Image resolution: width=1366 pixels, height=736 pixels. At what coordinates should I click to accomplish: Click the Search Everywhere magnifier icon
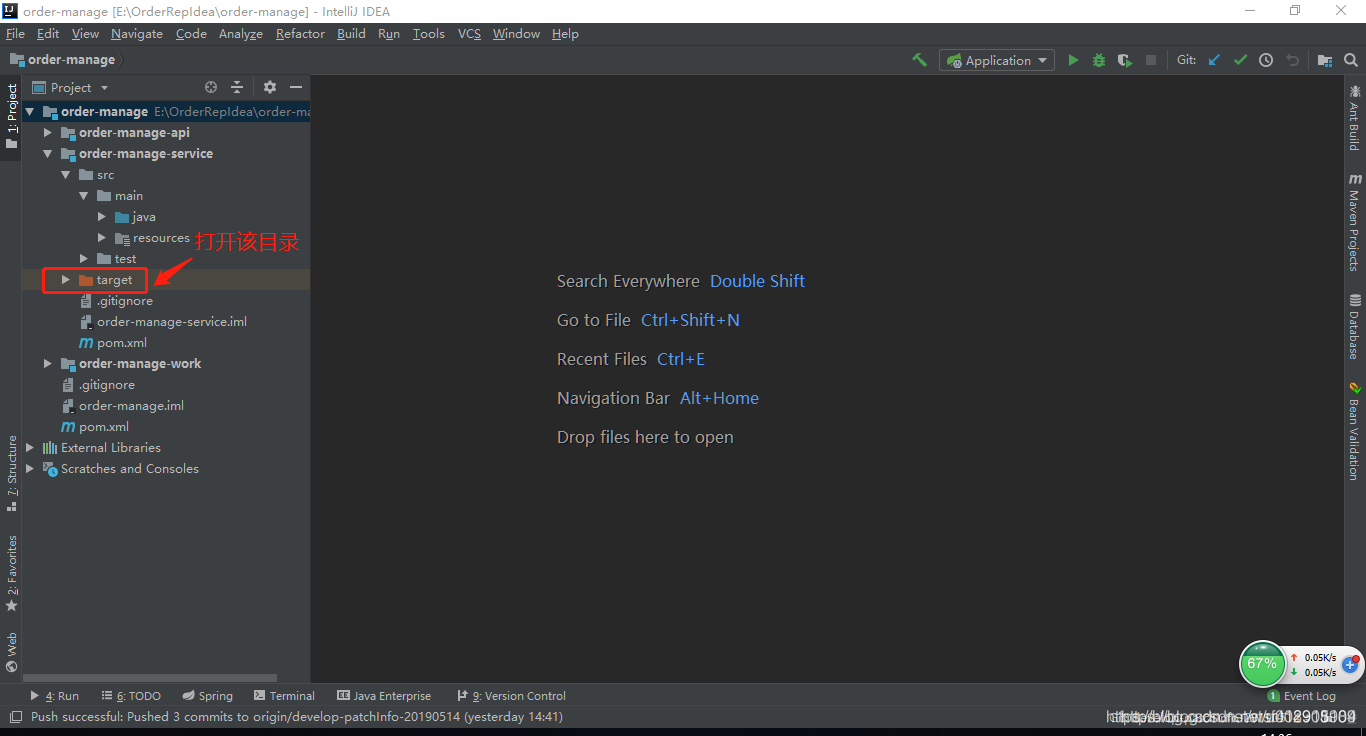click(1351, 60)
